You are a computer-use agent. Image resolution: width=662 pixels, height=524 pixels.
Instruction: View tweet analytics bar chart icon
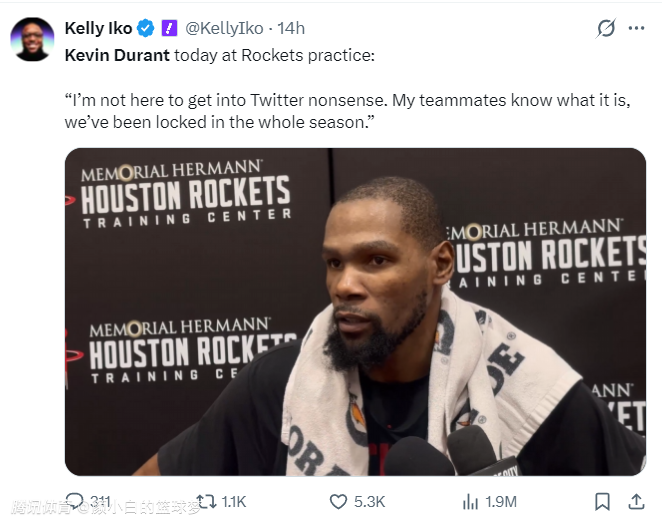470,501
